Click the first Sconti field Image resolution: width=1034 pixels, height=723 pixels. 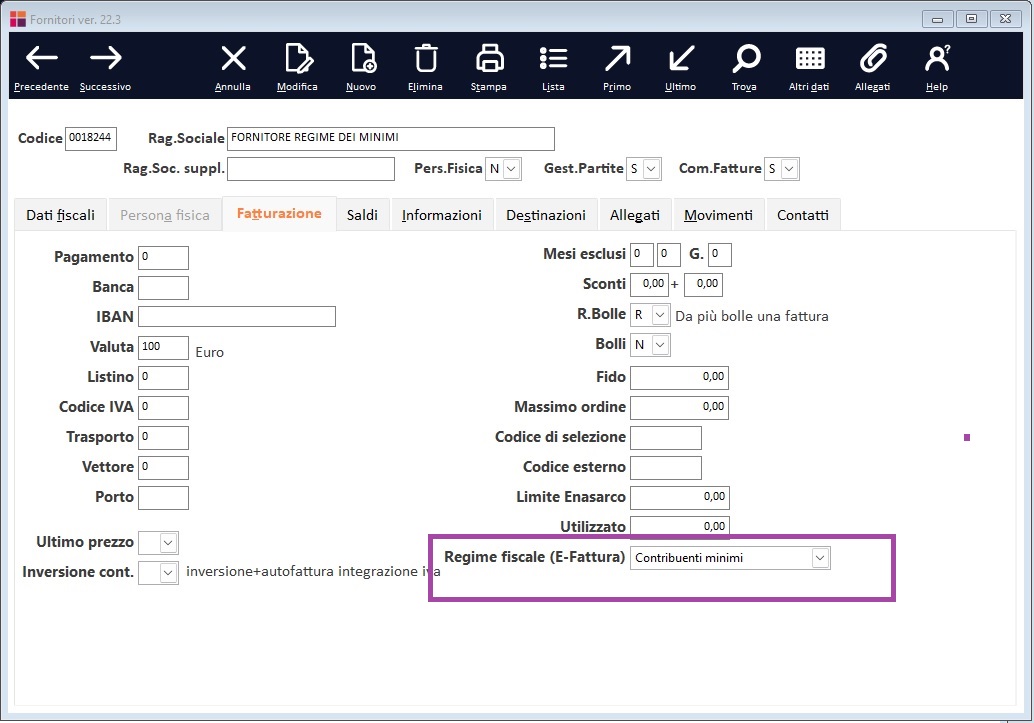[650, 284]
